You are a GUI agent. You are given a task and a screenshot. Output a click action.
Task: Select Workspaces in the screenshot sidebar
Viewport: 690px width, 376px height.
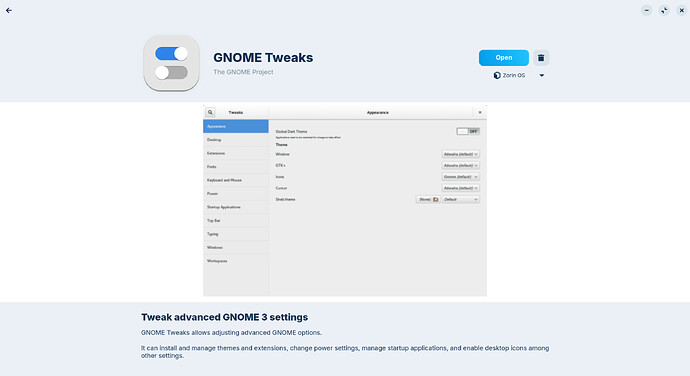(236, 261)
